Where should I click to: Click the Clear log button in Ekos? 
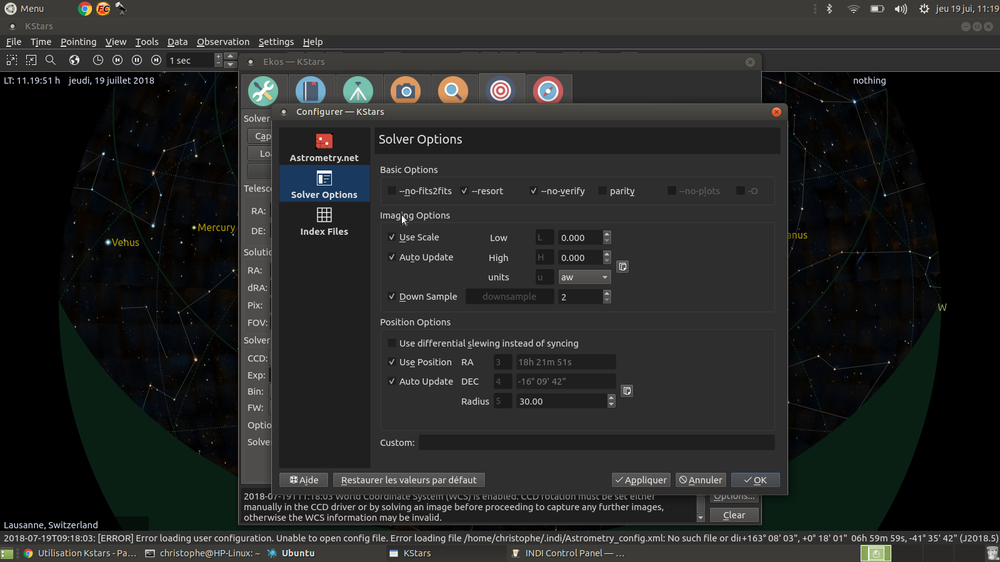coord(733,515)
